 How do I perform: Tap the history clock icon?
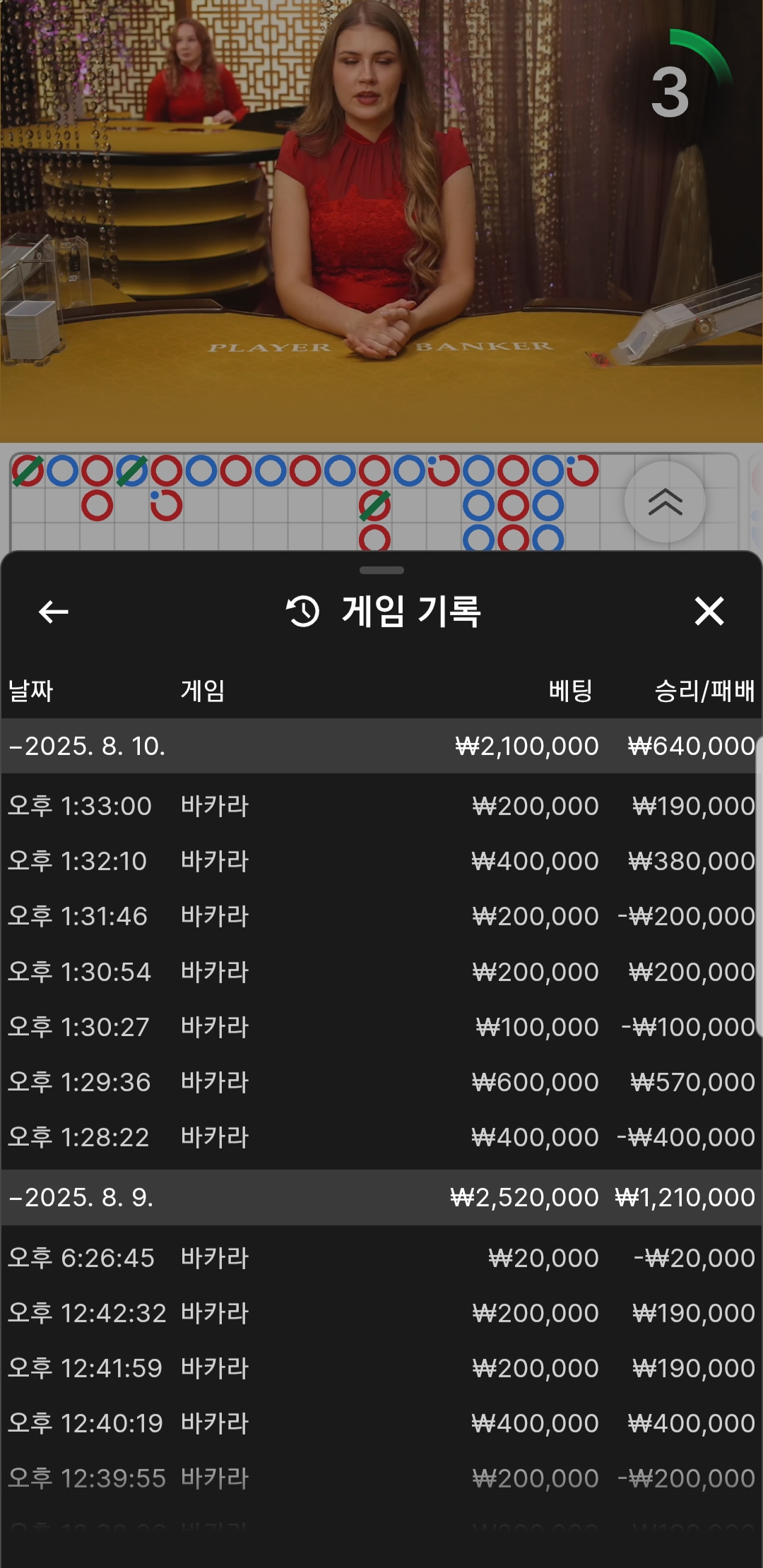[303, 611]
